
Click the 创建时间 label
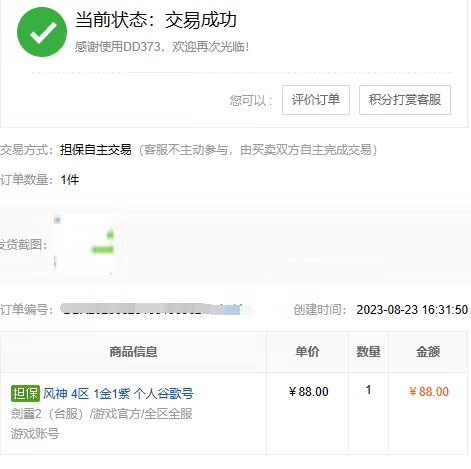click(319, 310)
